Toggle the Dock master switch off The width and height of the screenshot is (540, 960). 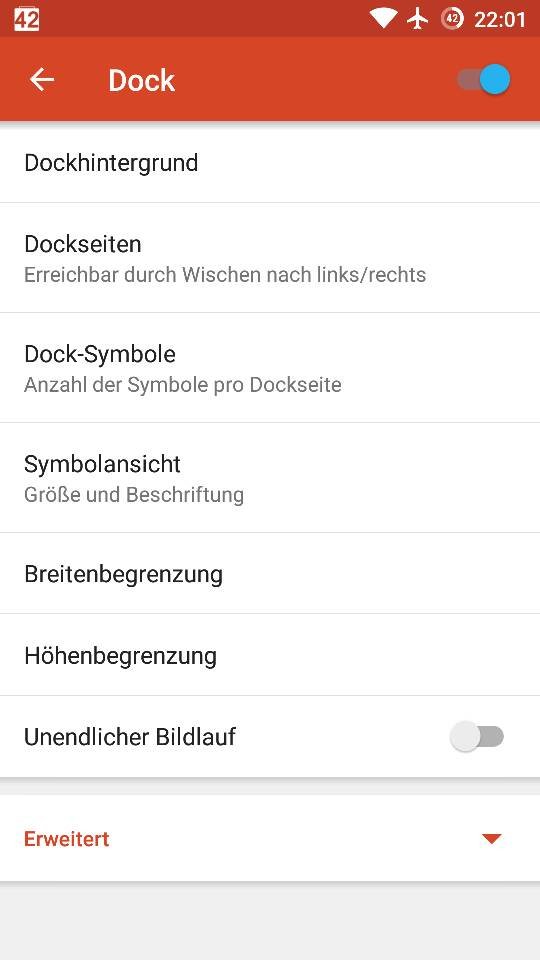click(x=484, y=80)
